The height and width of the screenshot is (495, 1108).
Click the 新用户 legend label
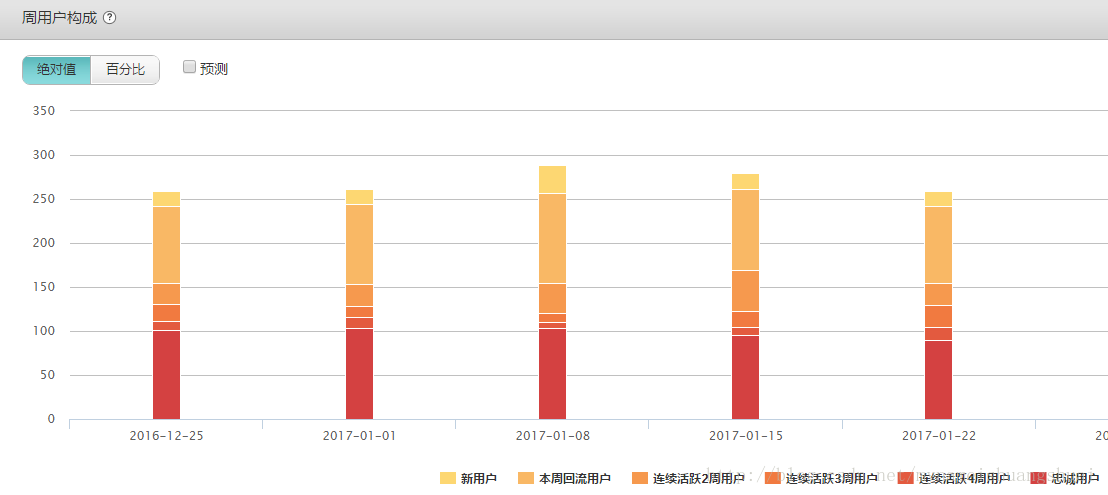tap(478, 479)
